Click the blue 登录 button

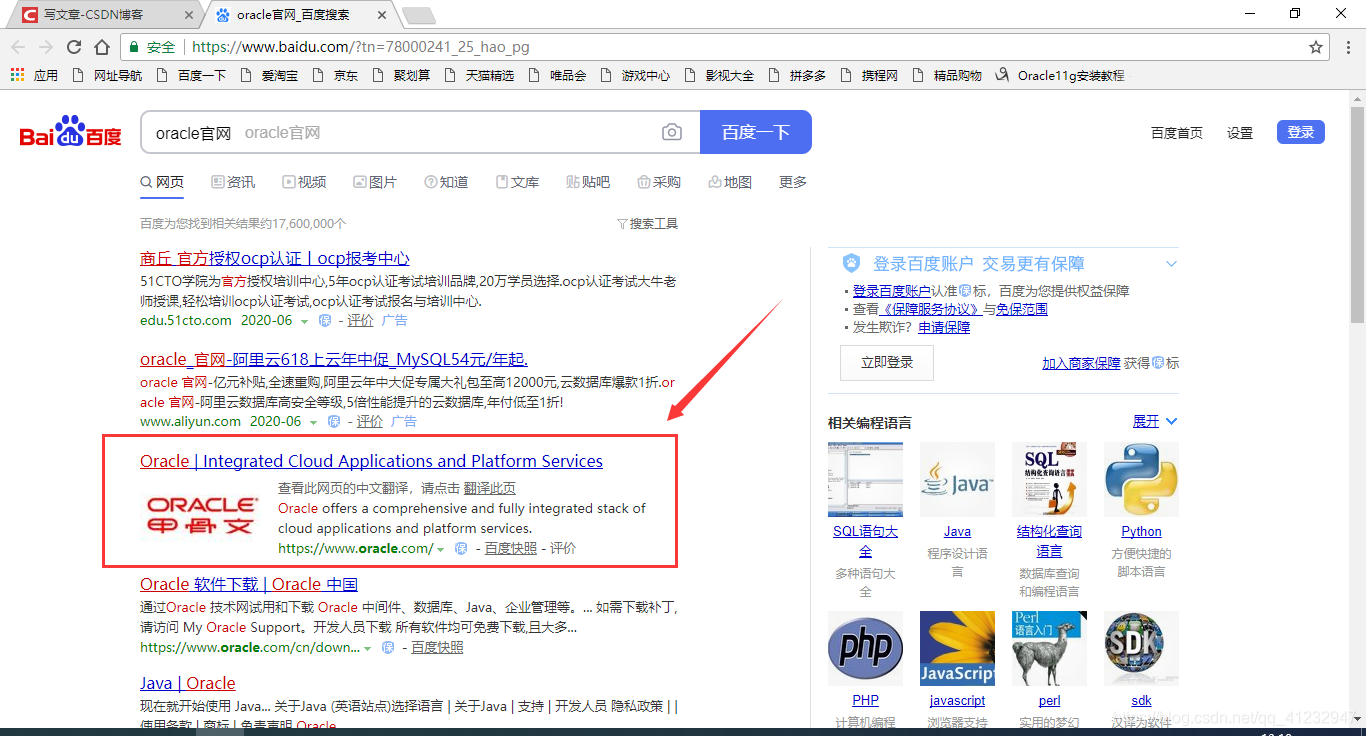(x=1301, y=132)
